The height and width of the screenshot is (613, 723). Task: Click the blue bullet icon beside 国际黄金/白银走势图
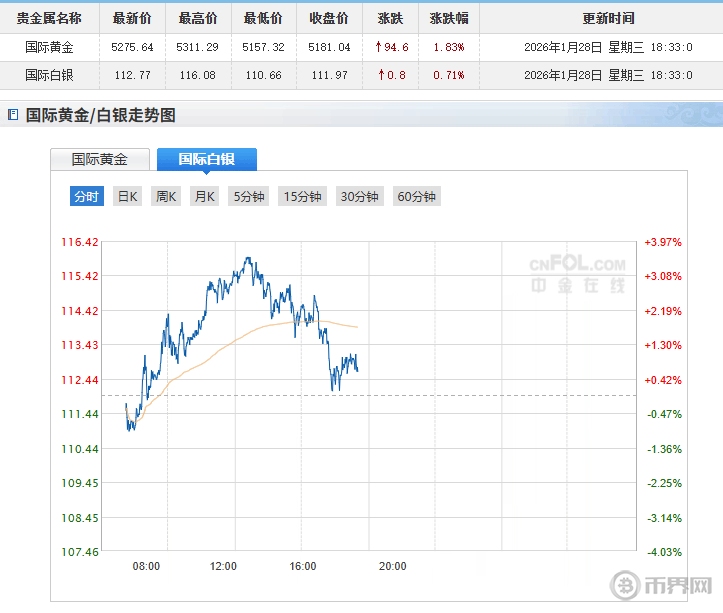[x=12, y=116]
